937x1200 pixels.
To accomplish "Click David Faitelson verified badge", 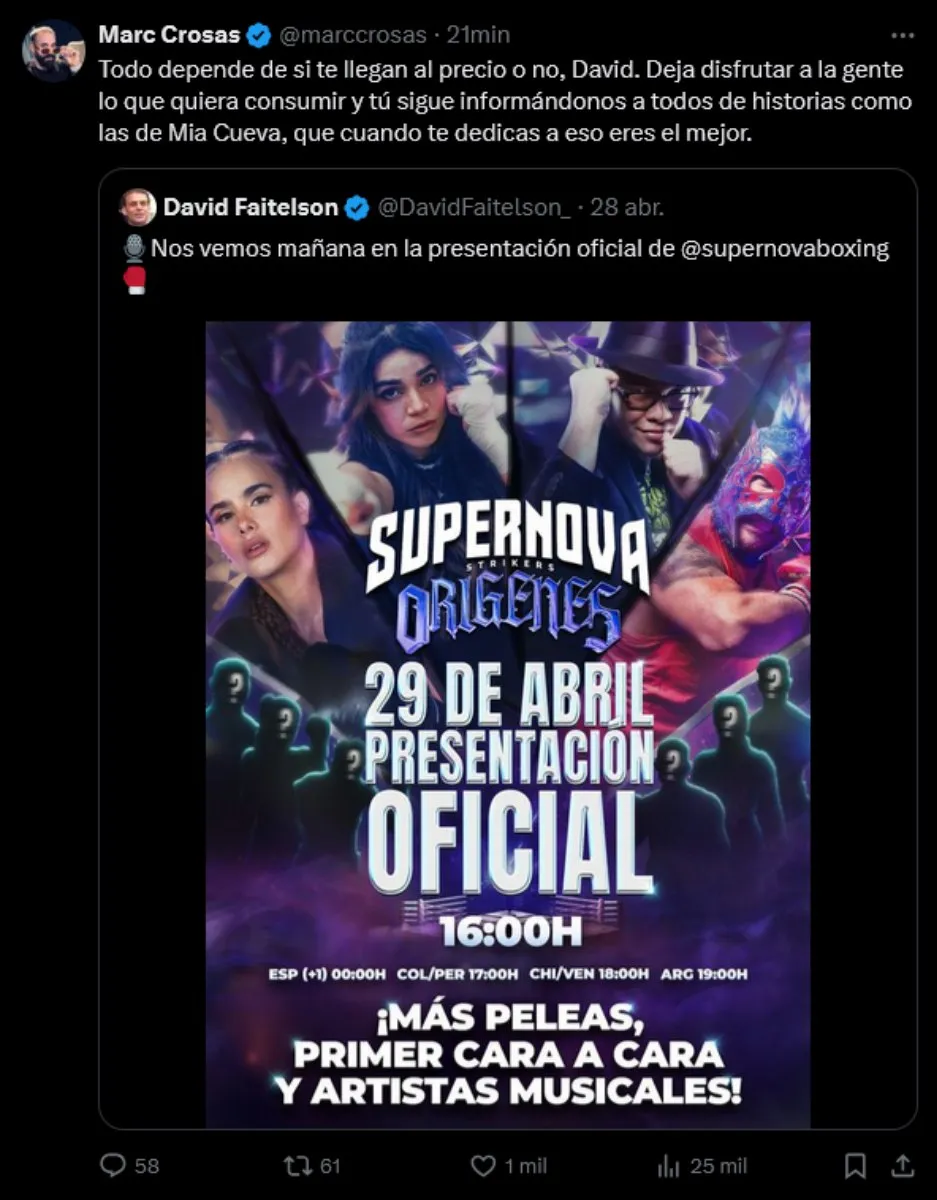I will [356, 207].
